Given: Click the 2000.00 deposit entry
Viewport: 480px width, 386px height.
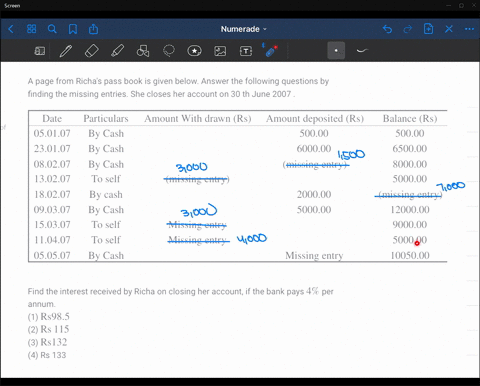Looking at the screenshot, I should tap(314, 194).
